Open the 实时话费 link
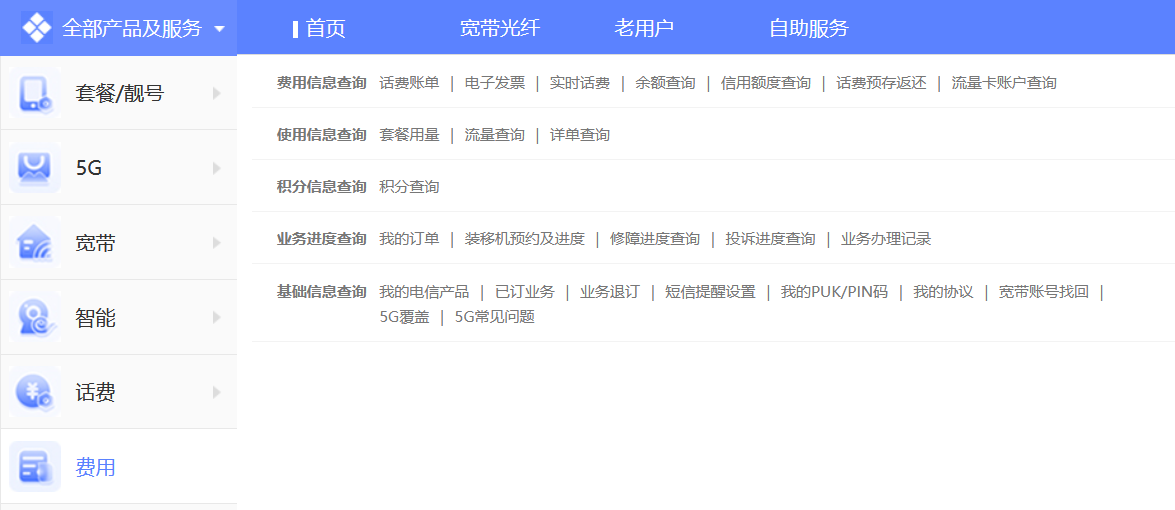The width and height of the screenshot is (1175, 510). 579,82
